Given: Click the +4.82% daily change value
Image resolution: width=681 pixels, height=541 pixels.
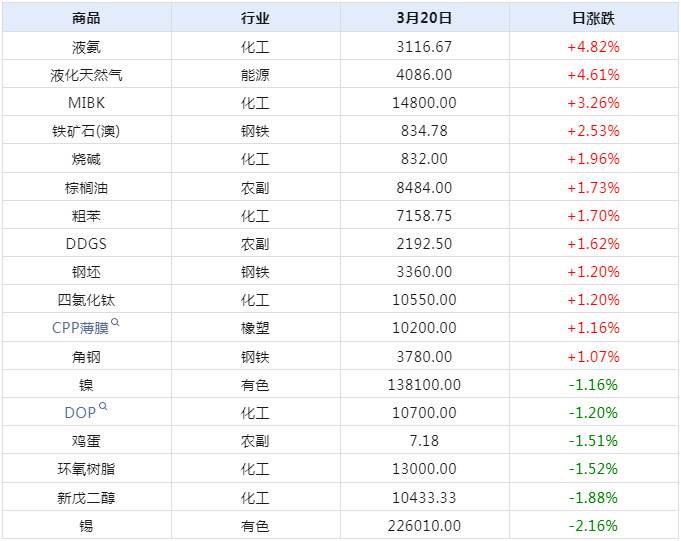Looking at the screenshot, I should 593,46.
